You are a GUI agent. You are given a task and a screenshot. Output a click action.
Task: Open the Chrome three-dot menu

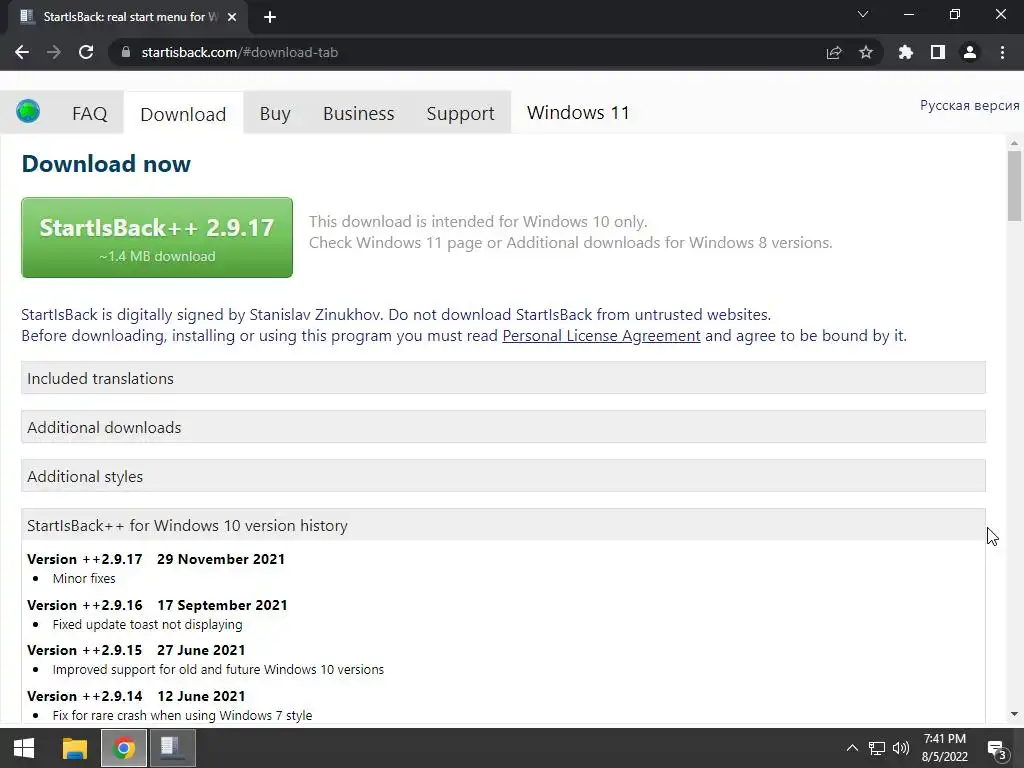1002,52
